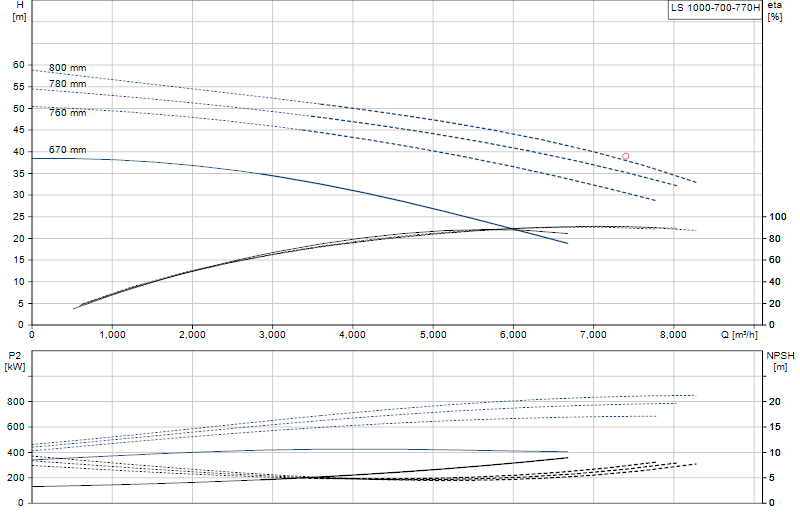This screenshot has height=520, width=800.
Task: Click the '8,000' flow axis value
Action: tap(673, 335)
